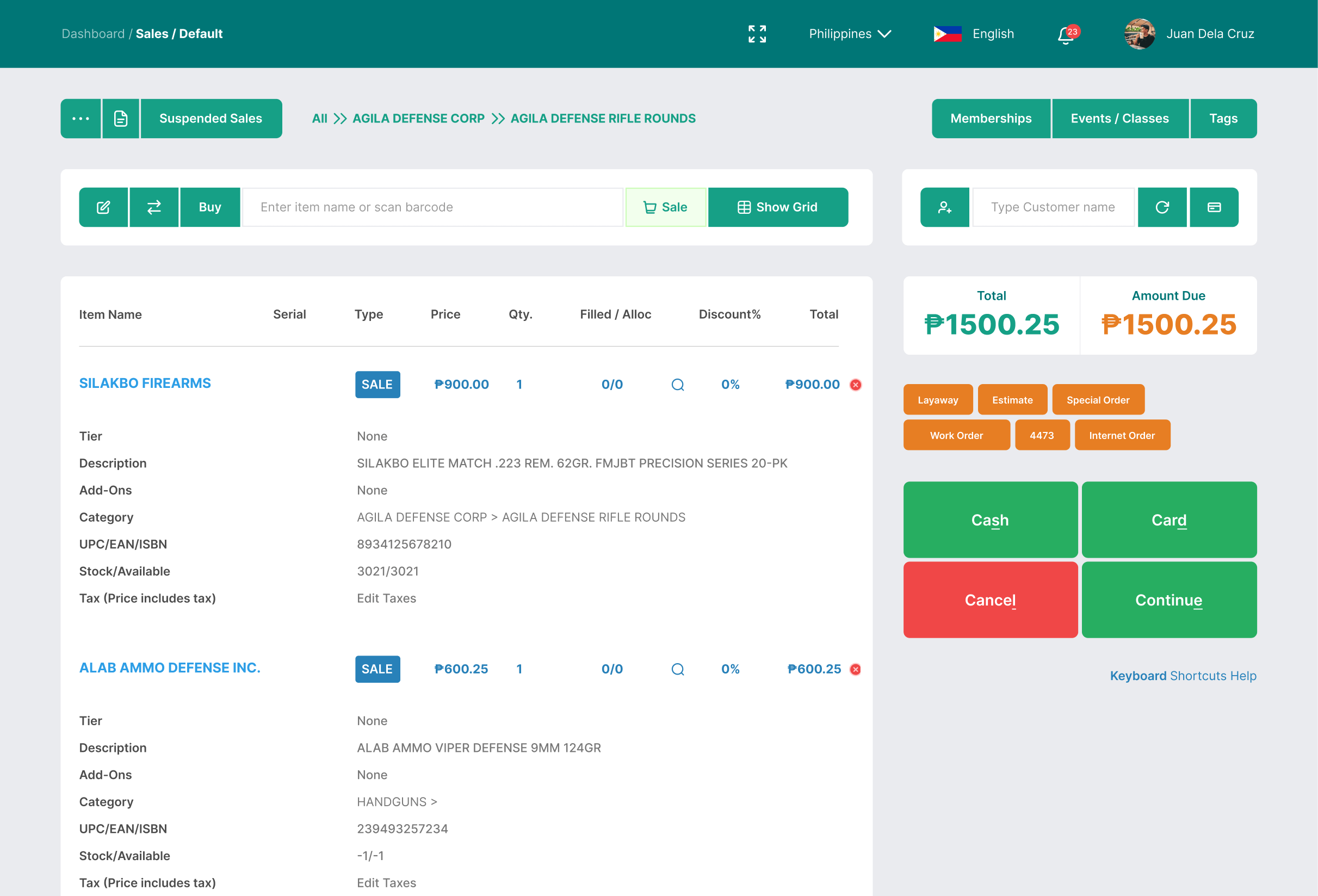Switch to Tags tab
The width and height of the screenshot is (1318, 896).
pos(1223,119)
